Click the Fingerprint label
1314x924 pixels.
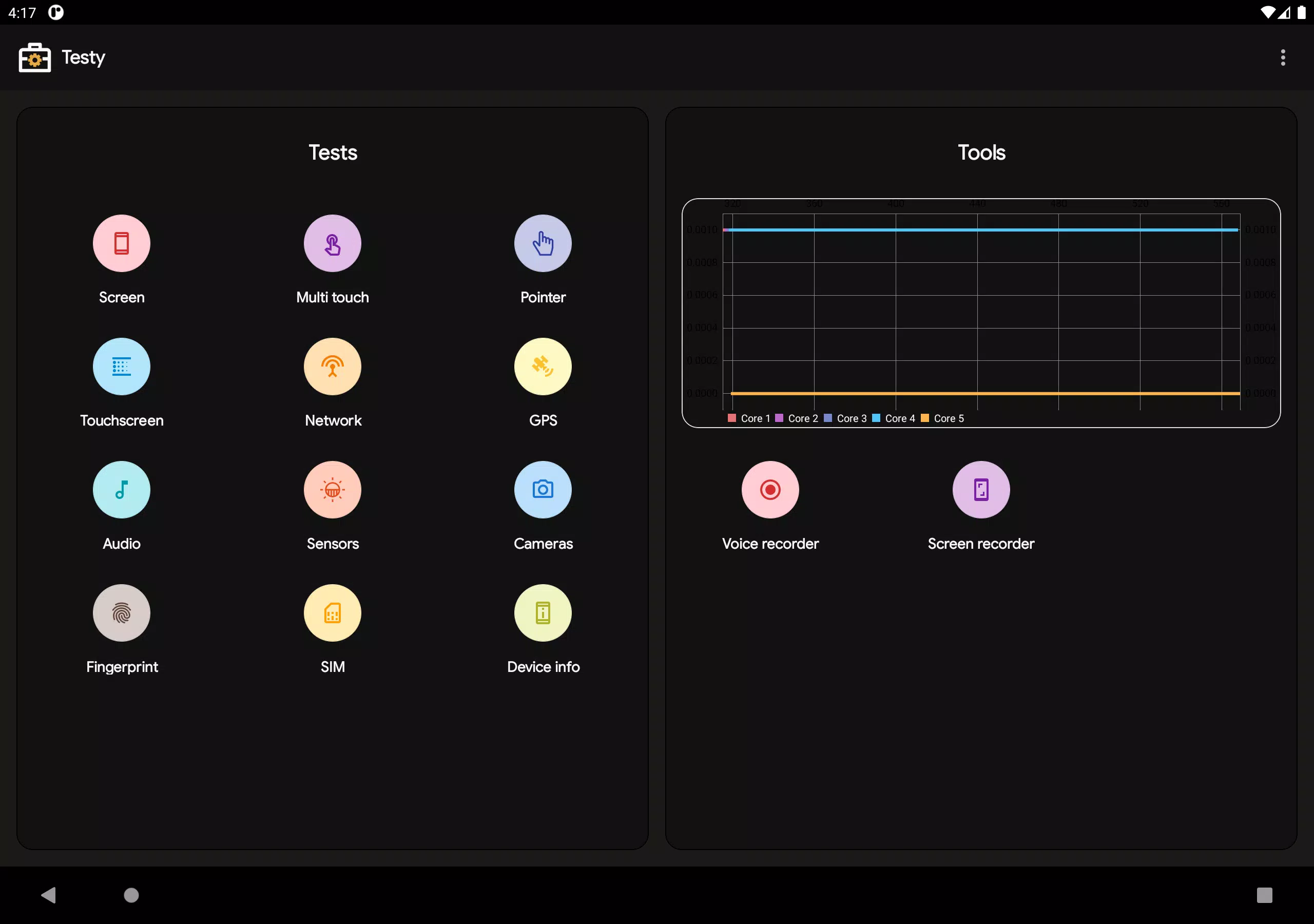(122, 667)
